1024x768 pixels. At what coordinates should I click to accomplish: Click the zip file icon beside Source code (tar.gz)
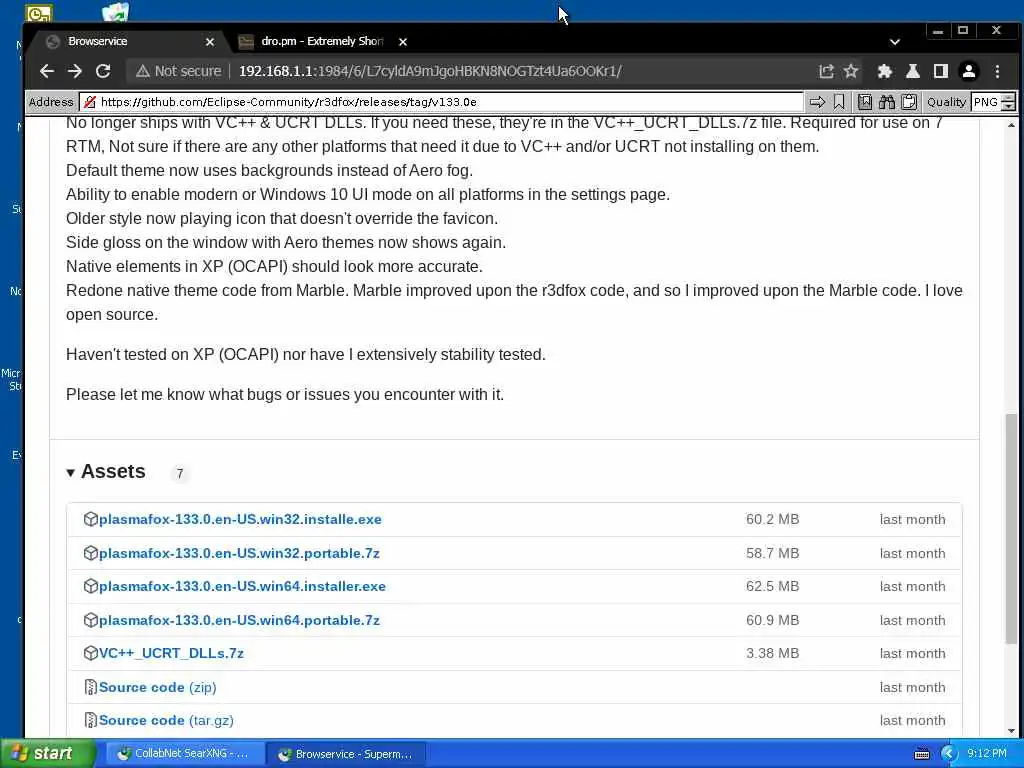pos(91,720)
